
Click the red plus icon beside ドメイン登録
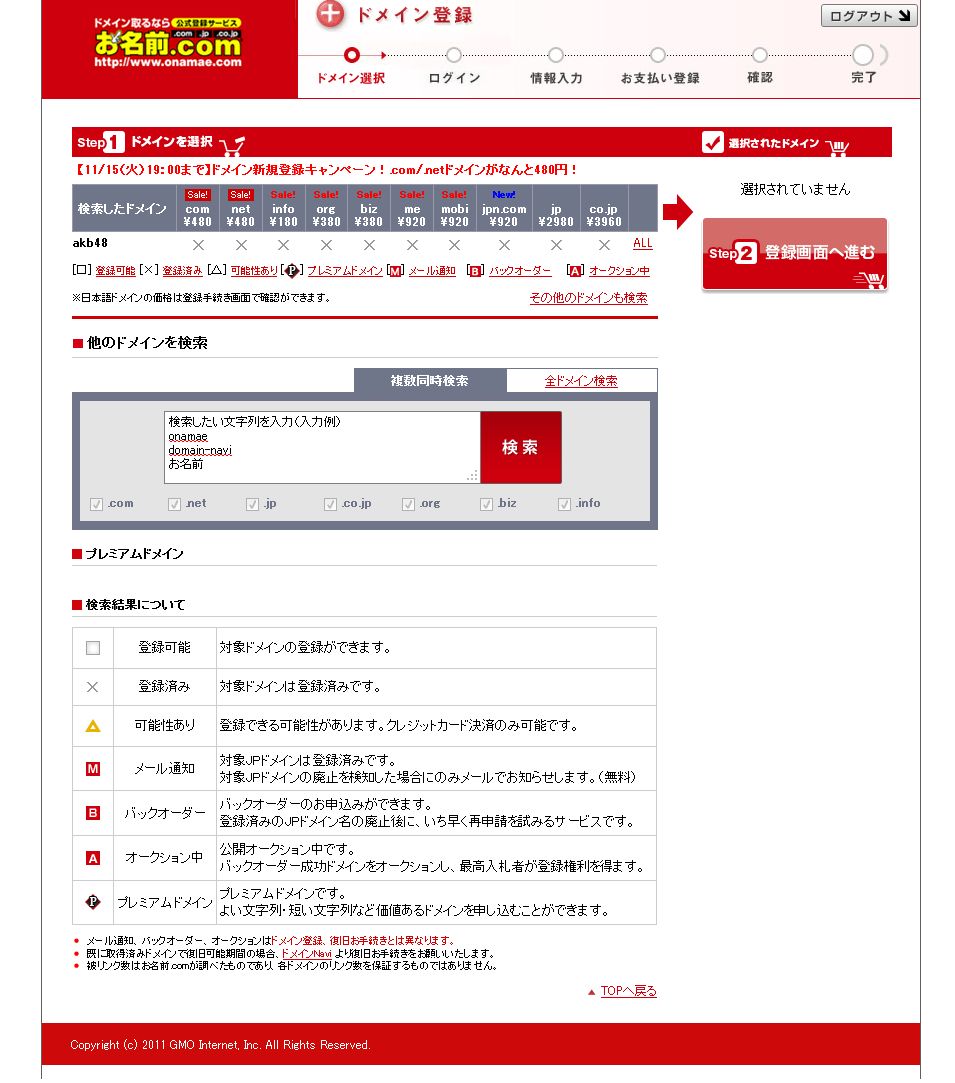point(330,15)
